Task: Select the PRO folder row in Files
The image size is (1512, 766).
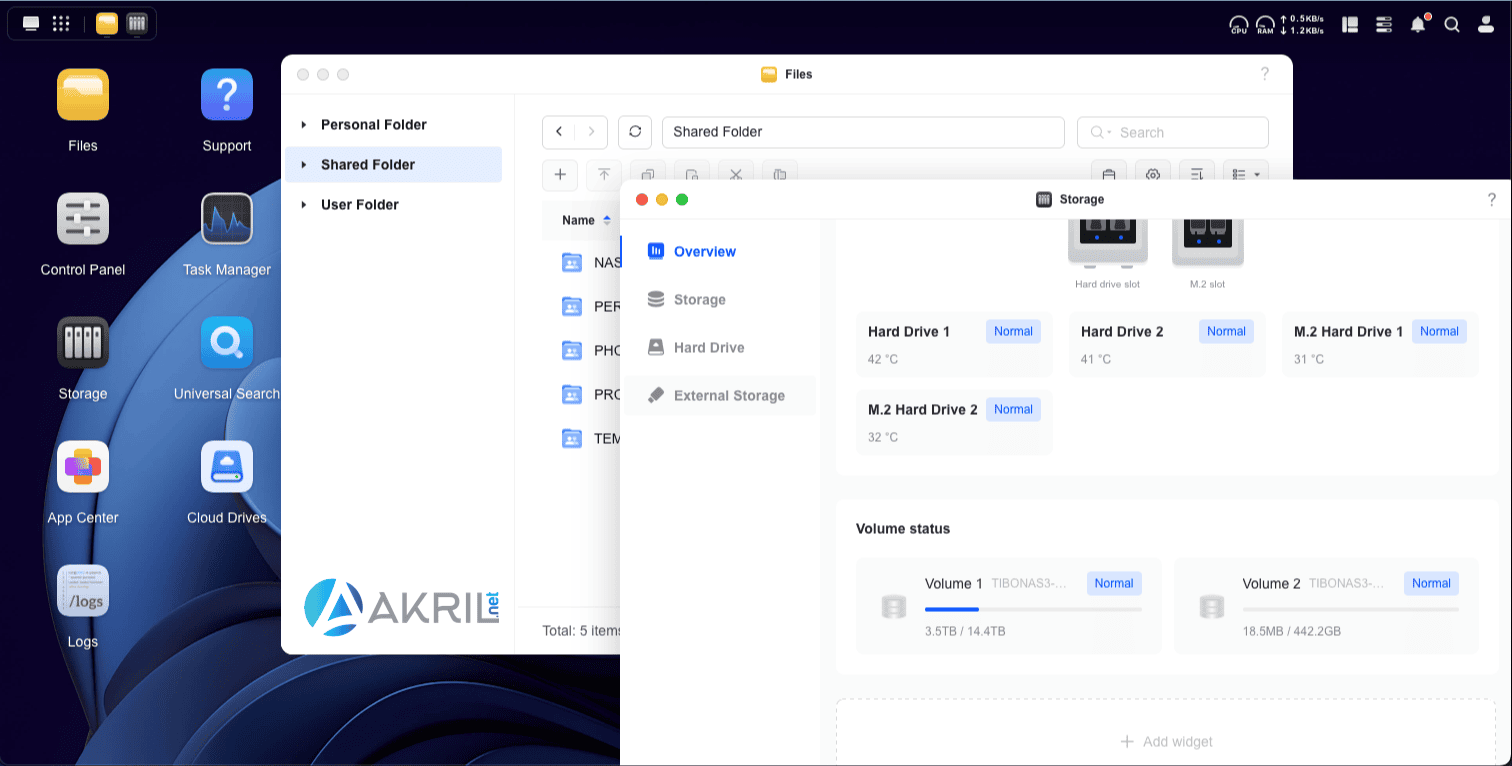Action: tap(590, 395)
